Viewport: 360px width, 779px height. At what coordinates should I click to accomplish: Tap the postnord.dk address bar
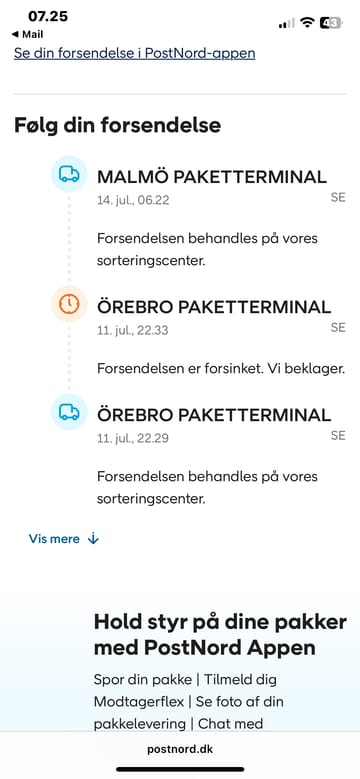180,749
